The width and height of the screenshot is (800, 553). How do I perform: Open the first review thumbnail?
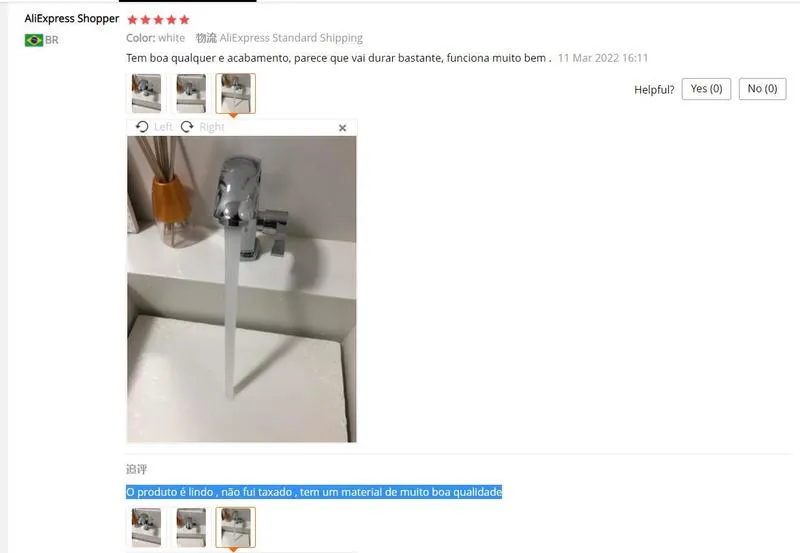(x=146, y=93)
